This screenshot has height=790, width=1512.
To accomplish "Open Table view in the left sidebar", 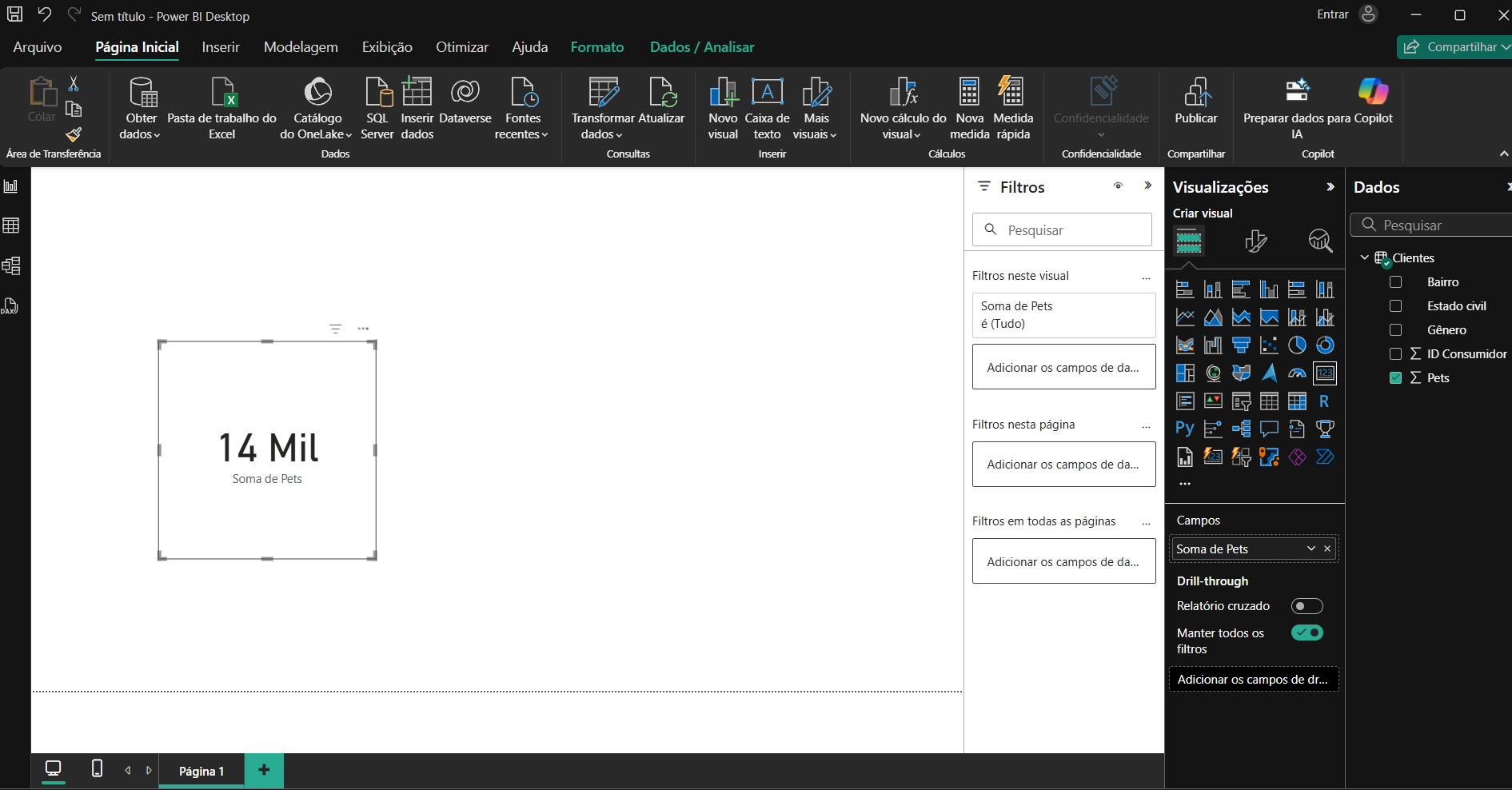I will point(11,225).
